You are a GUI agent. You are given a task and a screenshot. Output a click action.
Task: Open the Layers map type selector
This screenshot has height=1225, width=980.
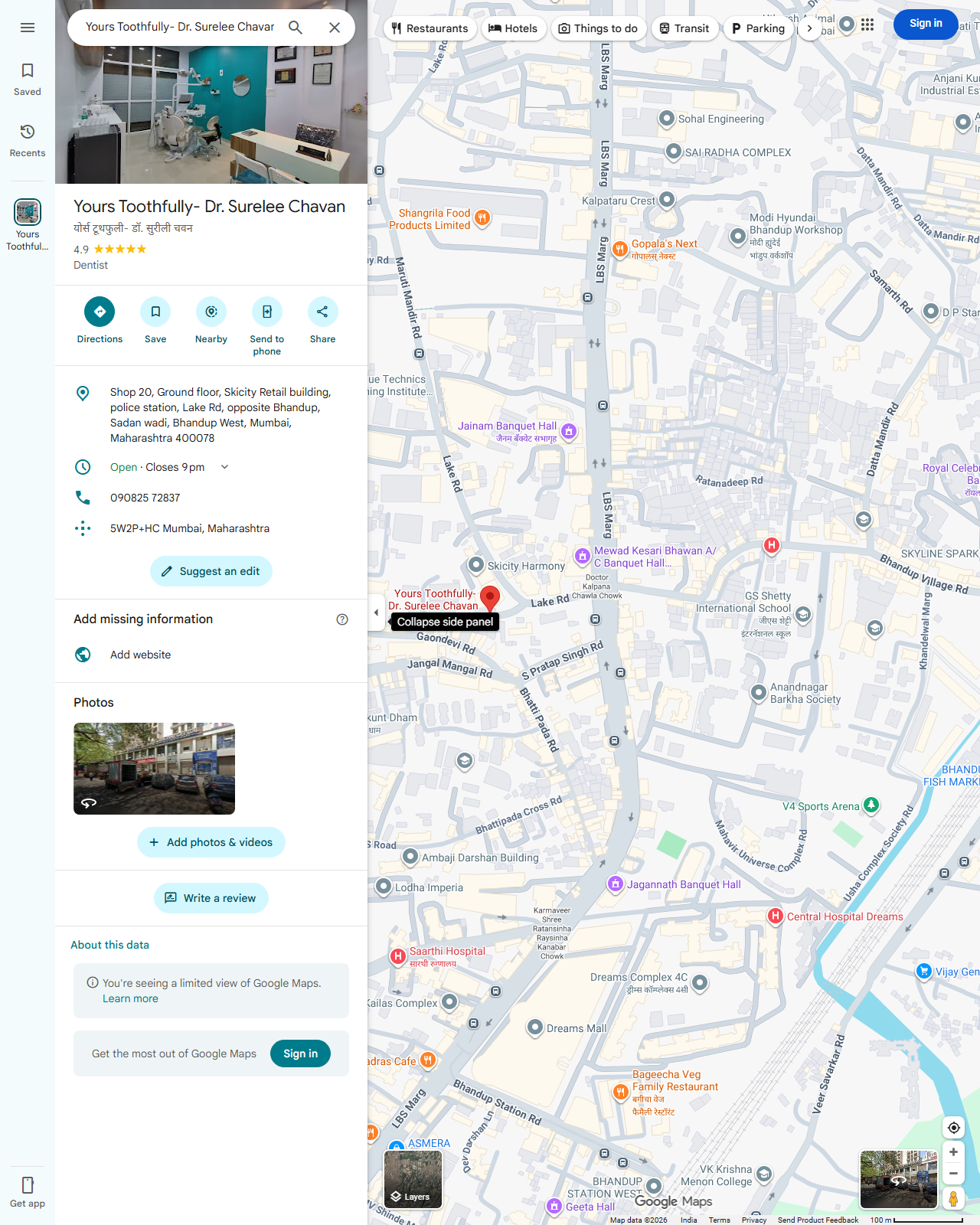click(413, 1180)
